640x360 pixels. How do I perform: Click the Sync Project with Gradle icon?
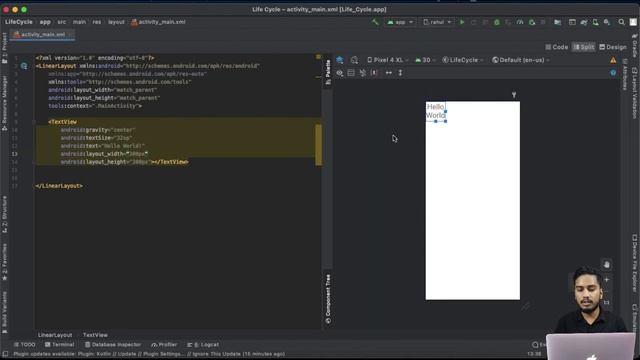point(584,22)
